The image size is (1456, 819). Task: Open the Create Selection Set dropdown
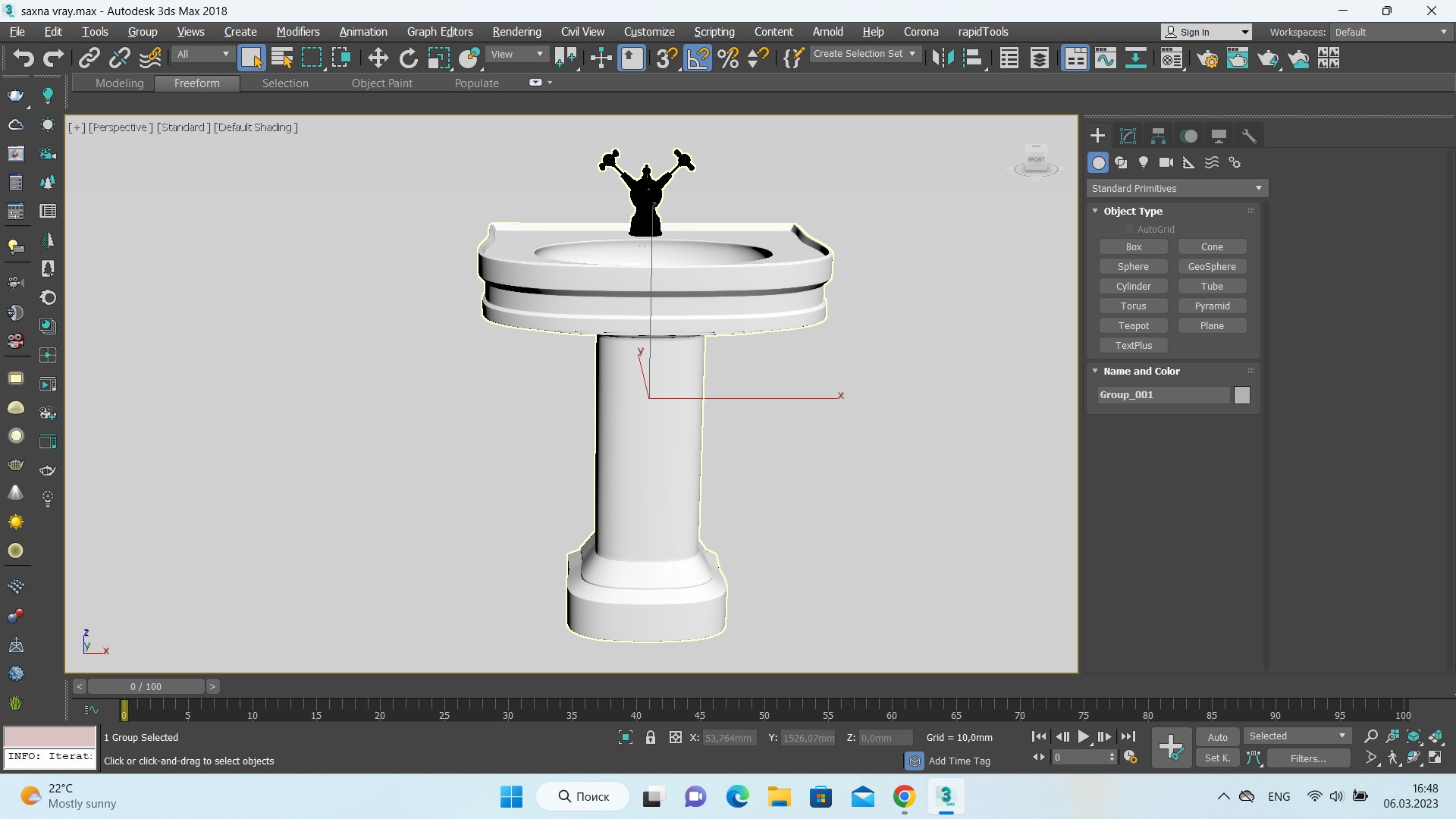[864, 54]
